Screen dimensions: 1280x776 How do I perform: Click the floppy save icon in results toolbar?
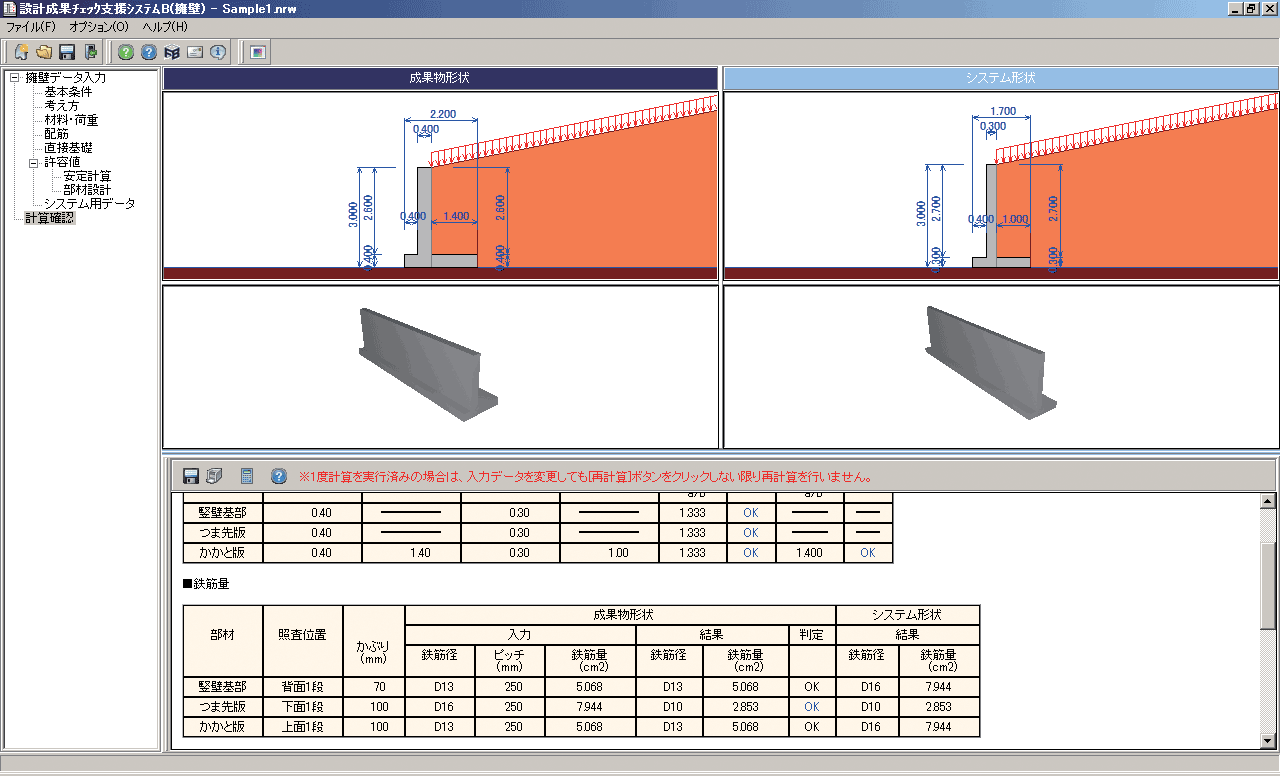pos(191,477)
